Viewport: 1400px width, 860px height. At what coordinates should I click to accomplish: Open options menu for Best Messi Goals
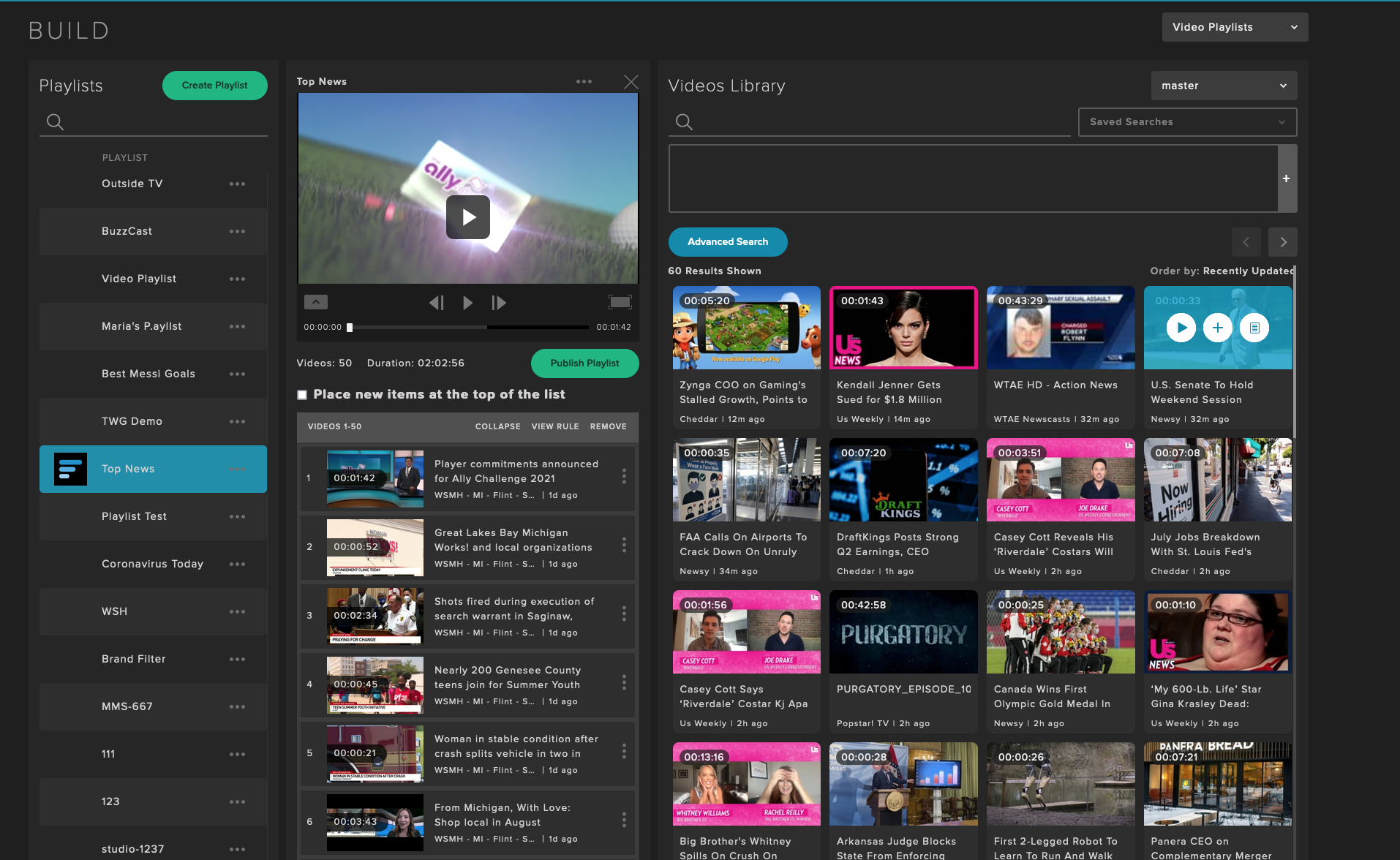237,374
